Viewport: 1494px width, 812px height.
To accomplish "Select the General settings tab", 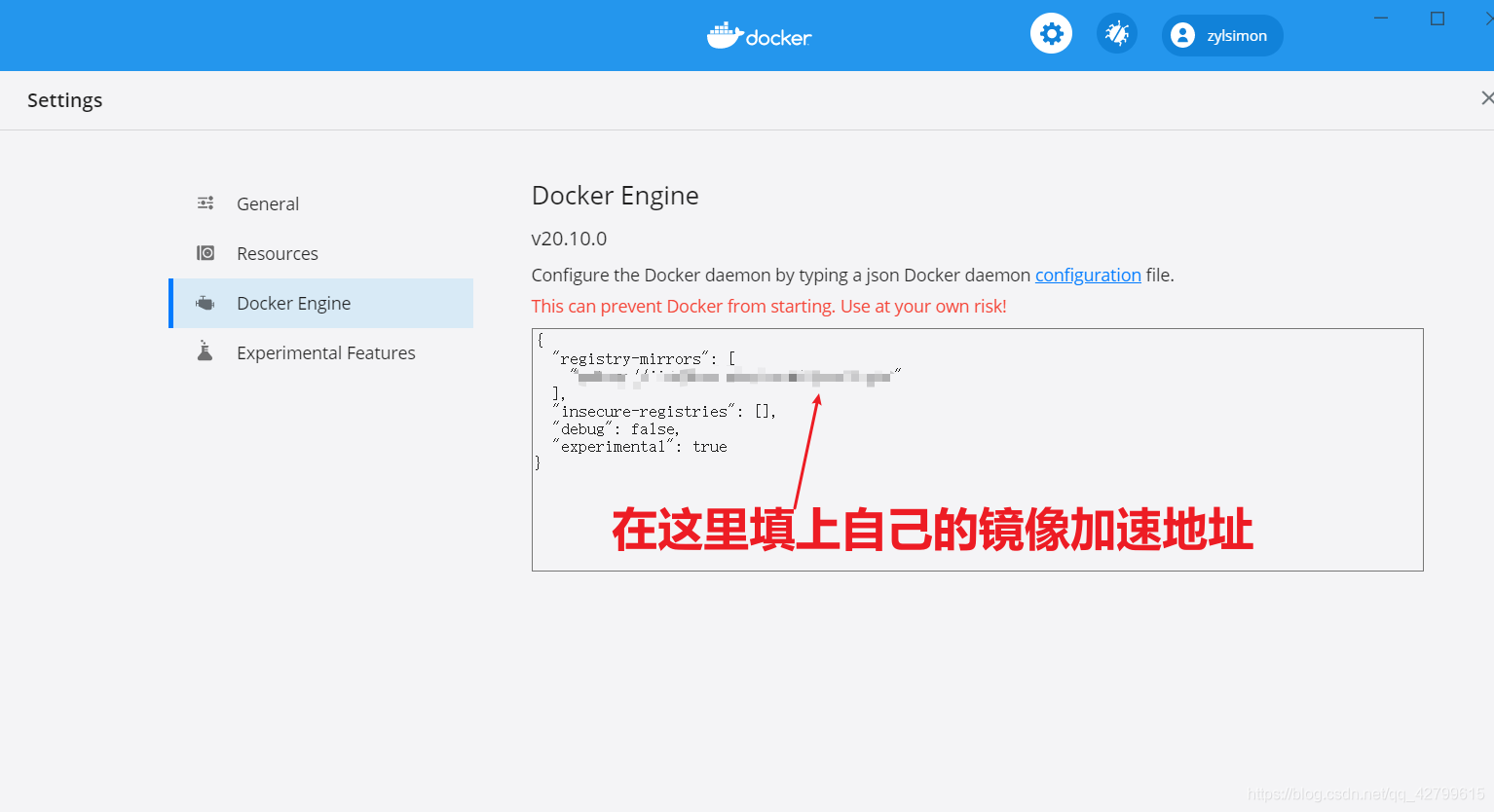I will [321, 203].
